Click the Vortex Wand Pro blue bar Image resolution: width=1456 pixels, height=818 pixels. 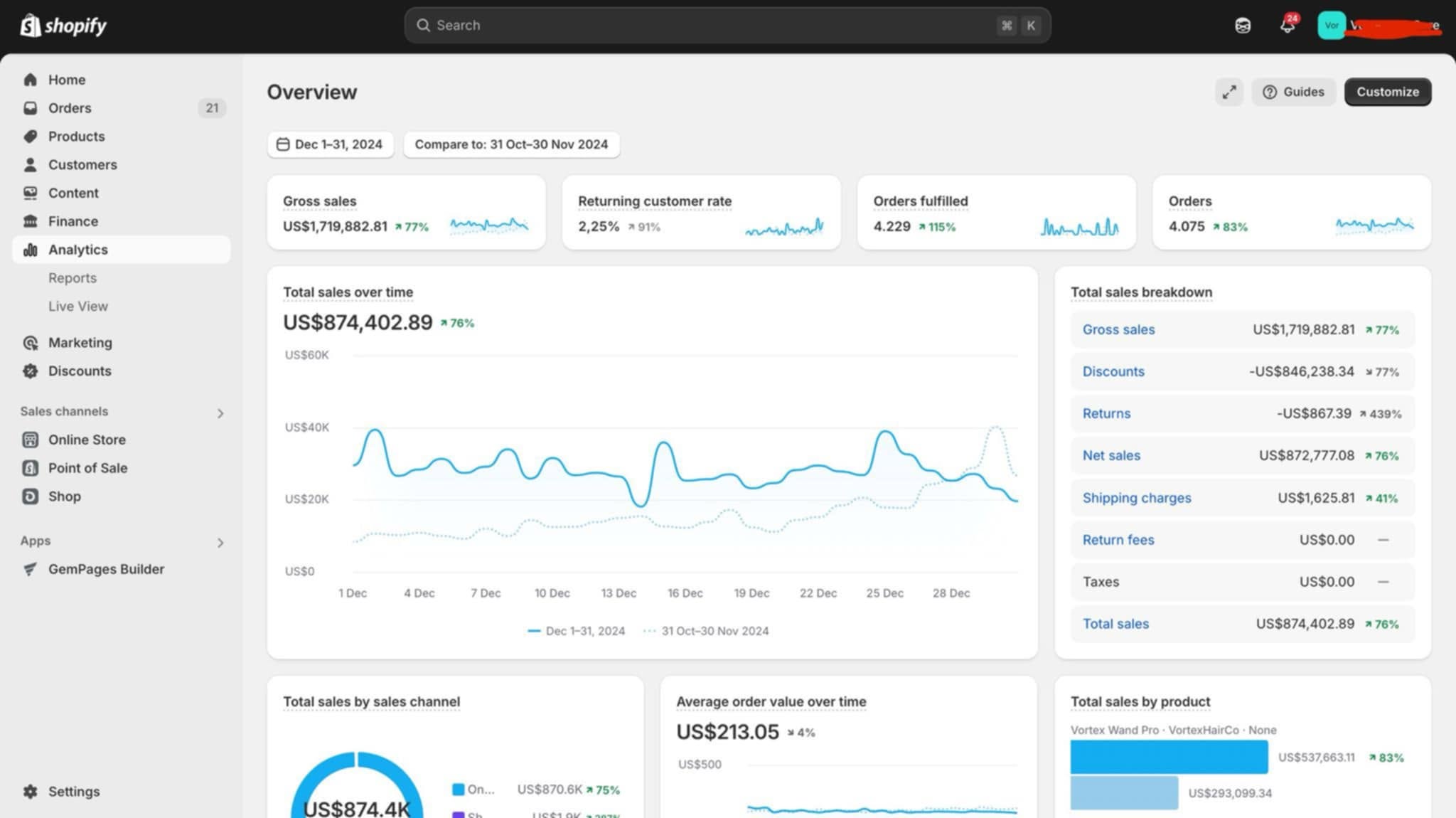tap(1169, 757)
